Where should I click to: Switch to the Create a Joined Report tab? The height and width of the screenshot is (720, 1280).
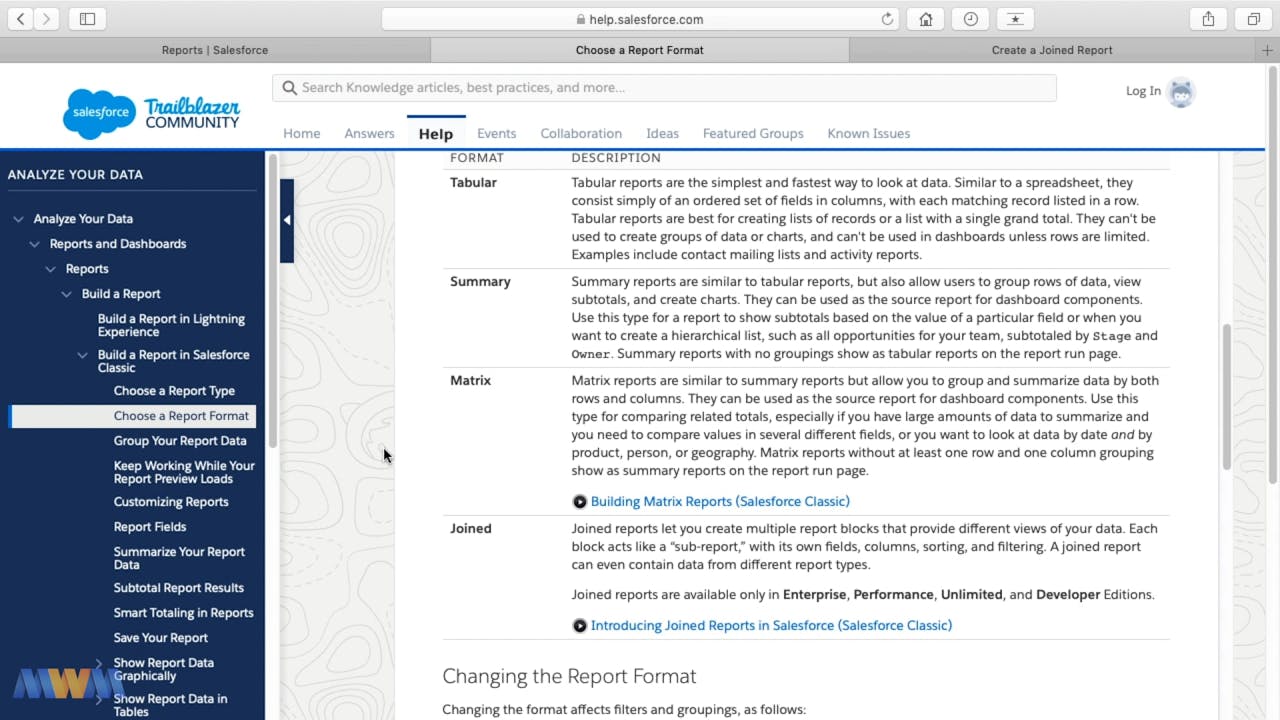(1051, 50)
